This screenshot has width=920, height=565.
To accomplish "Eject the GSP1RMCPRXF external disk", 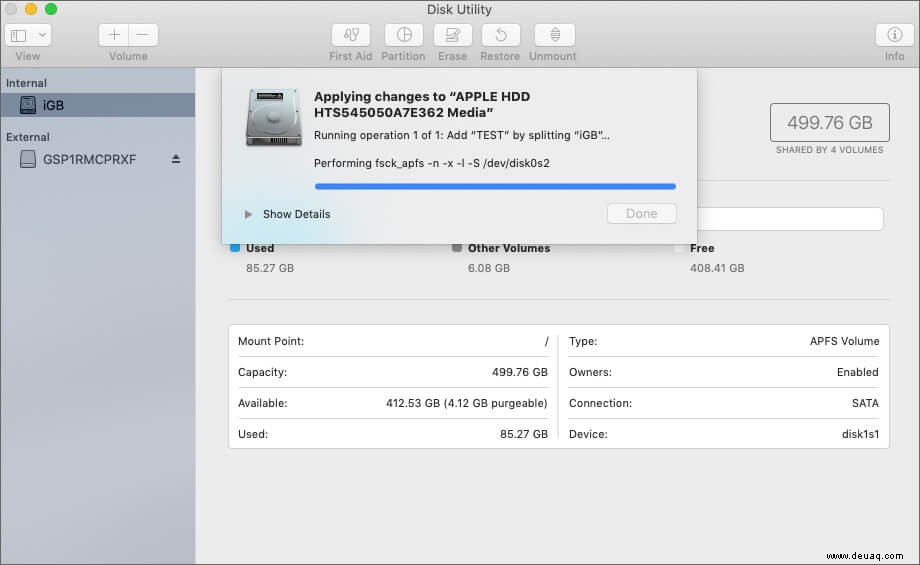I will 175,159.
